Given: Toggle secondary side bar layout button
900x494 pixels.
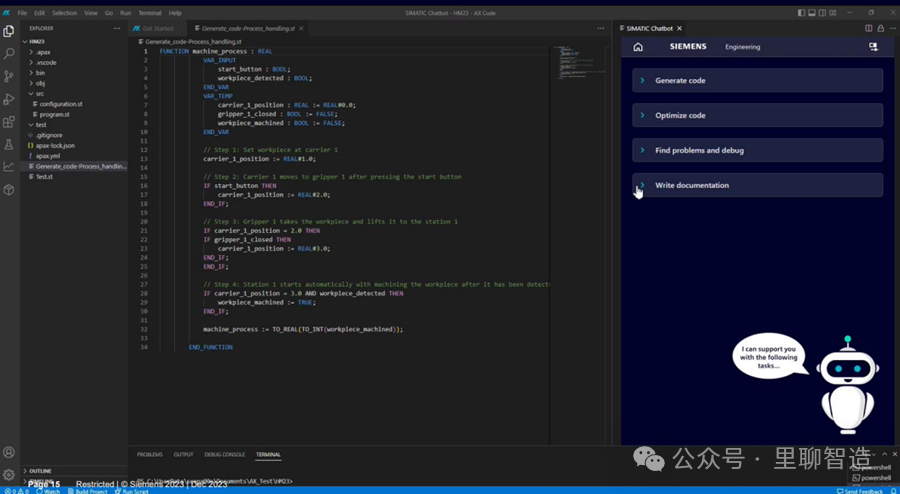Looking at the screenshot, I should pos(823,13).
